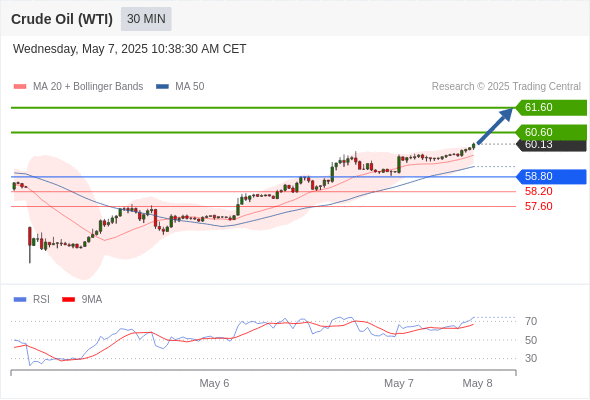Click the blue upward trend arrow

coord(494,126)
